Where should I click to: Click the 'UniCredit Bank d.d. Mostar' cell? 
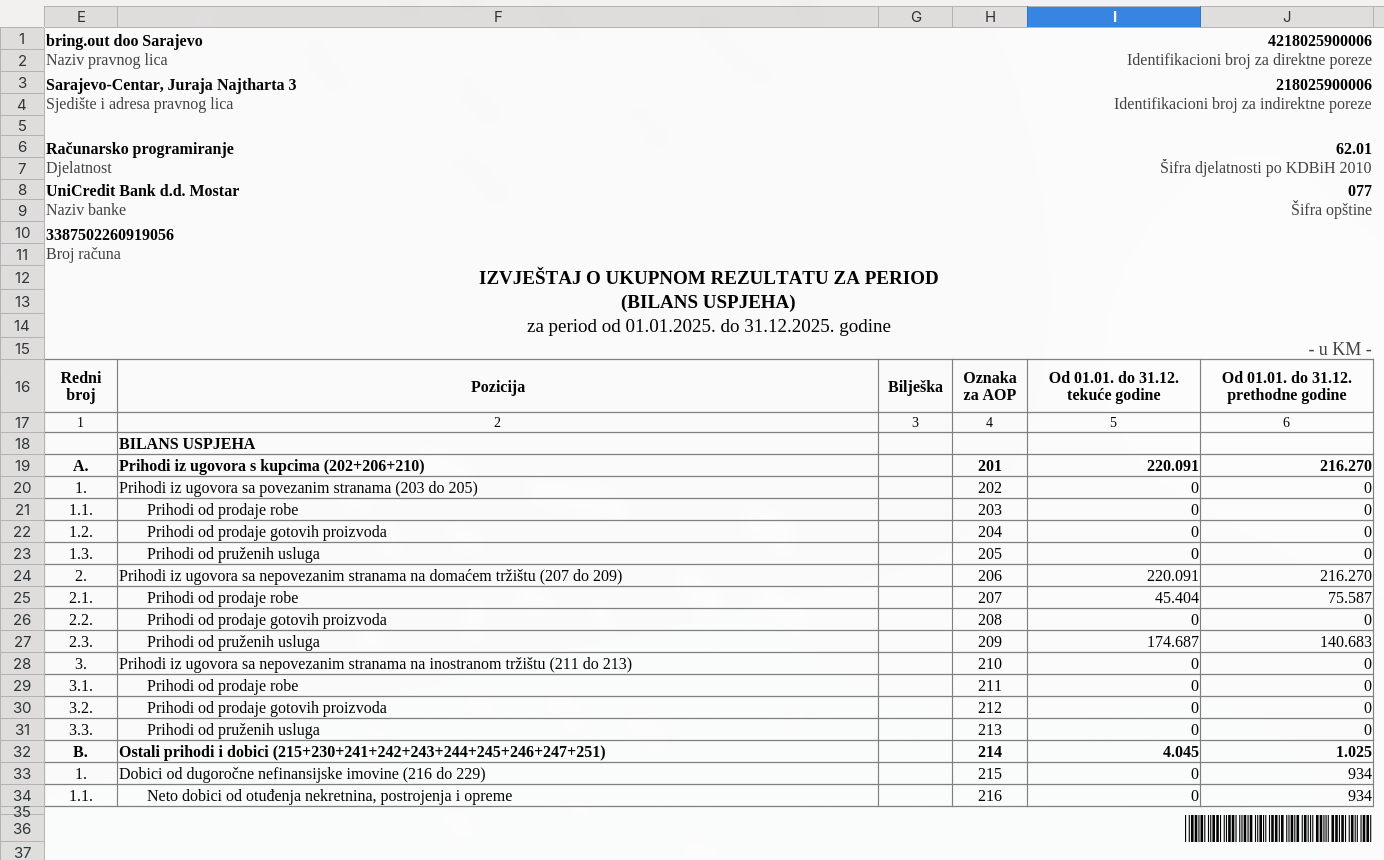(x=143, y=191)
